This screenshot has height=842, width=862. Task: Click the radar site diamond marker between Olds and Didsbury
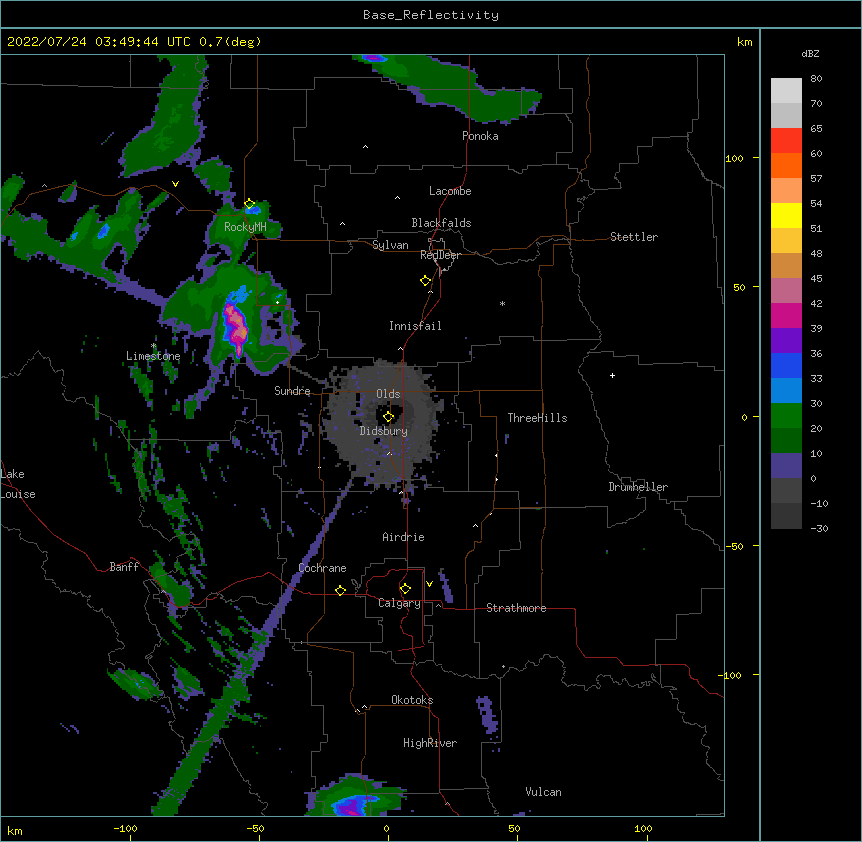tap(388, 417)
